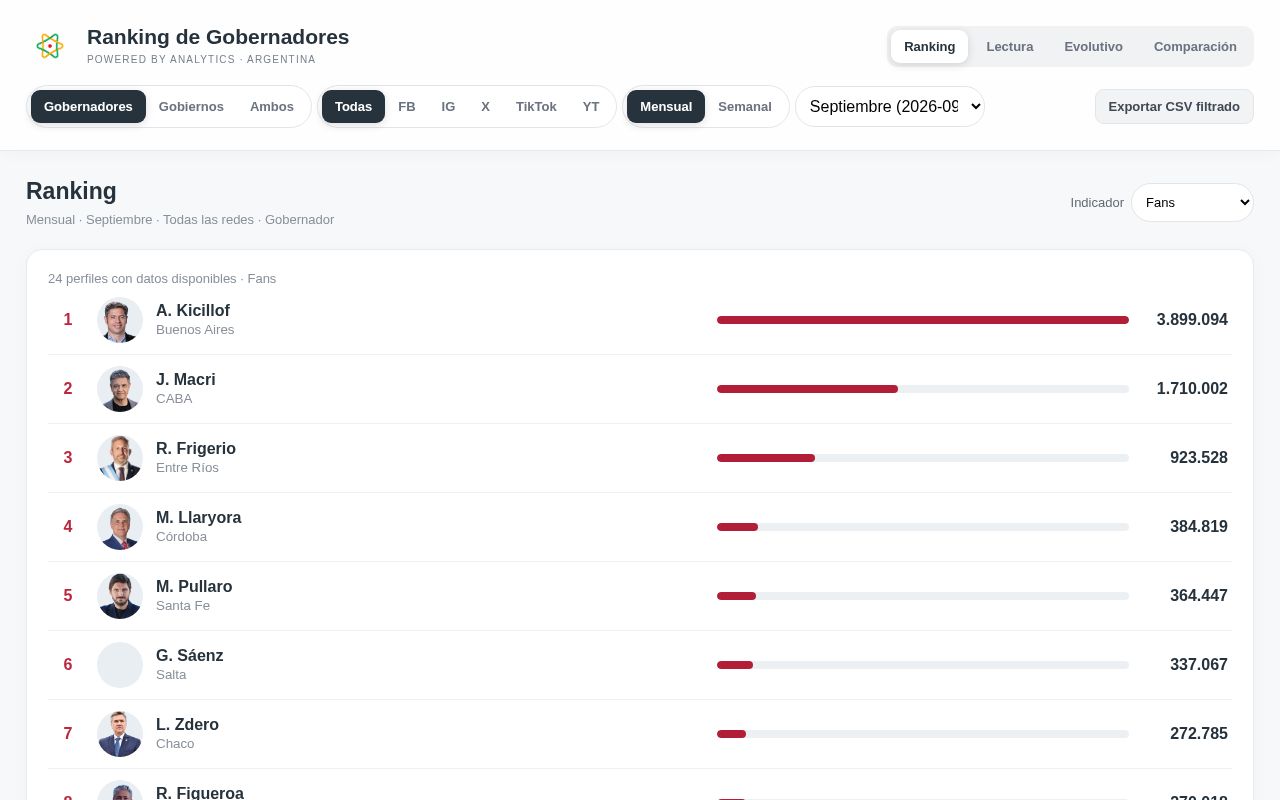
Task: Open A. Kicillof's profile photo
Action: pos(120,320)
